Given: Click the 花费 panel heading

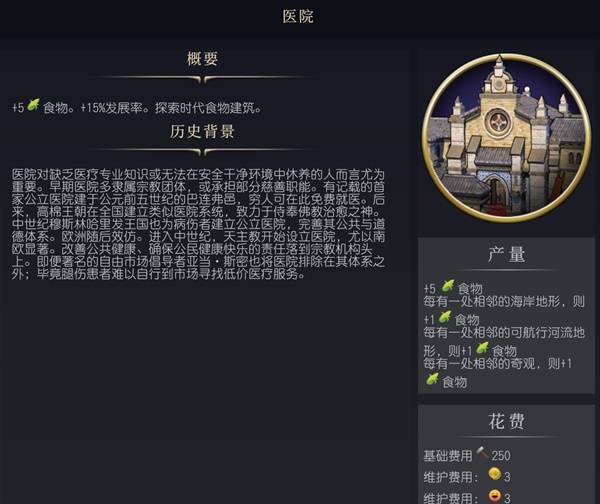Looking at the screenshot, I should pyautogui.click(x=506, y=421).
